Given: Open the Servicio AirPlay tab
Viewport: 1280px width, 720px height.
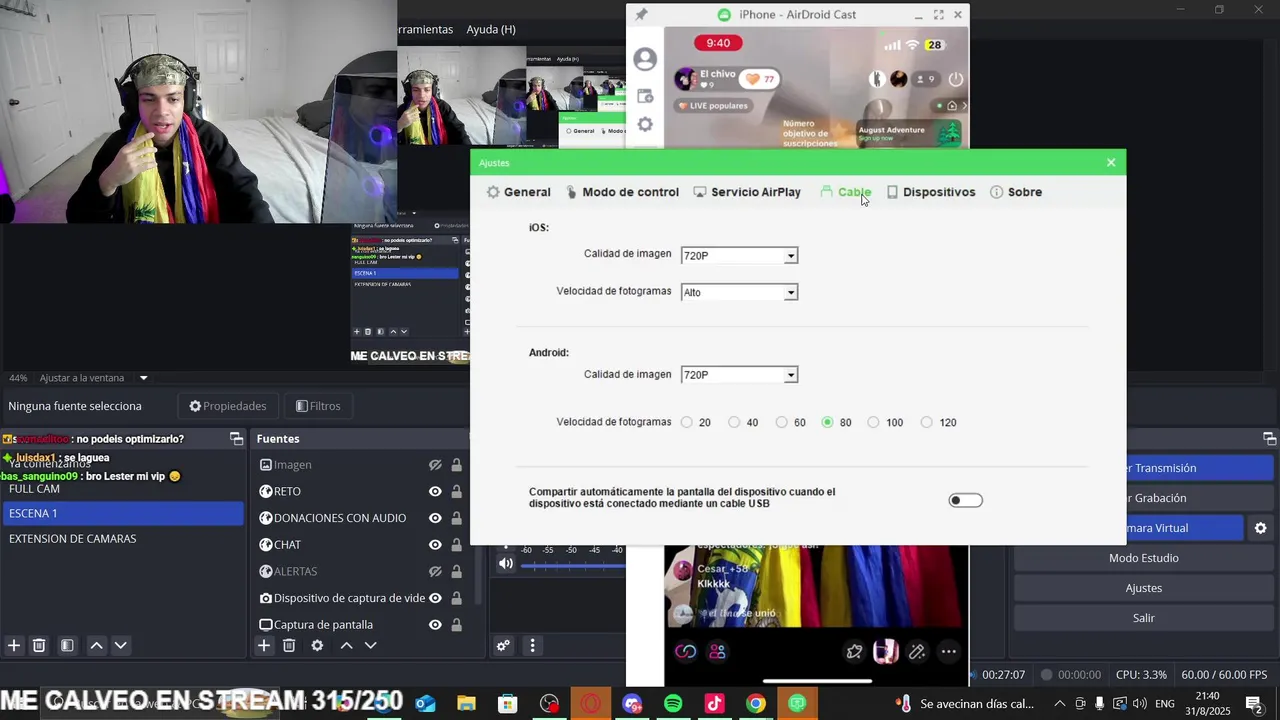Looking at the screenshot, I should click(x=747, y=192).
